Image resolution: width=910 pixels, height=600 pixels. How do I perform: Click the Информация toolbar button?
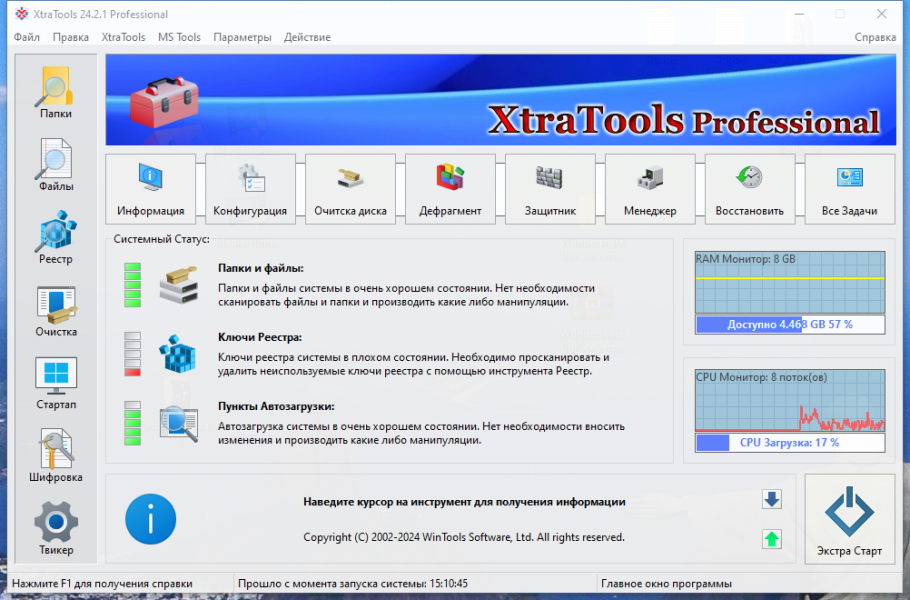(x=151, y=189)
